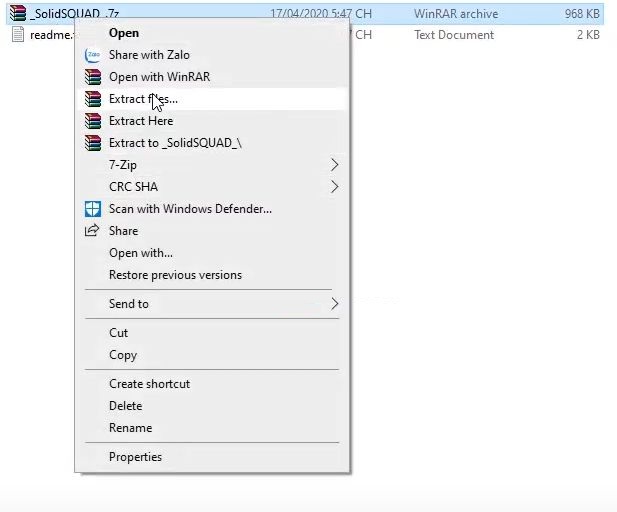Select Restore previous versions

211,275
